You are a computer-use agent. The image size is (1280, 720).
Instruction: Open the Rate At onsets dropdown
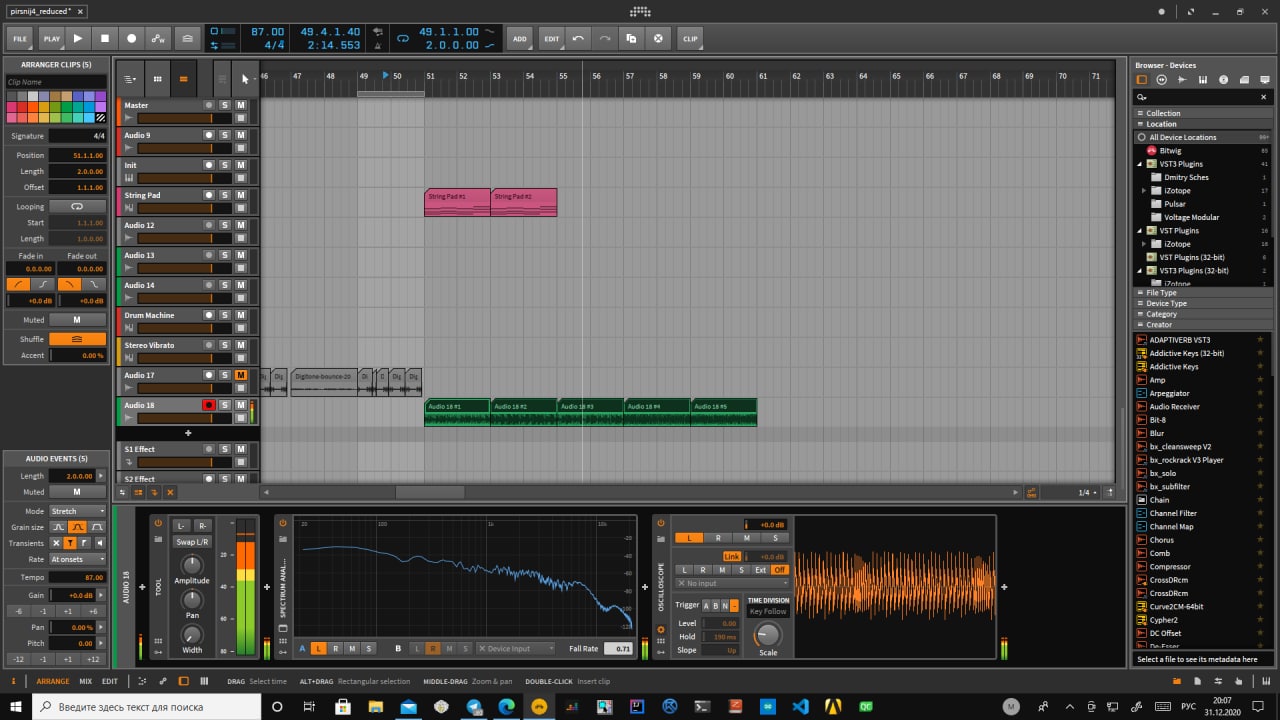click(77, 559)
